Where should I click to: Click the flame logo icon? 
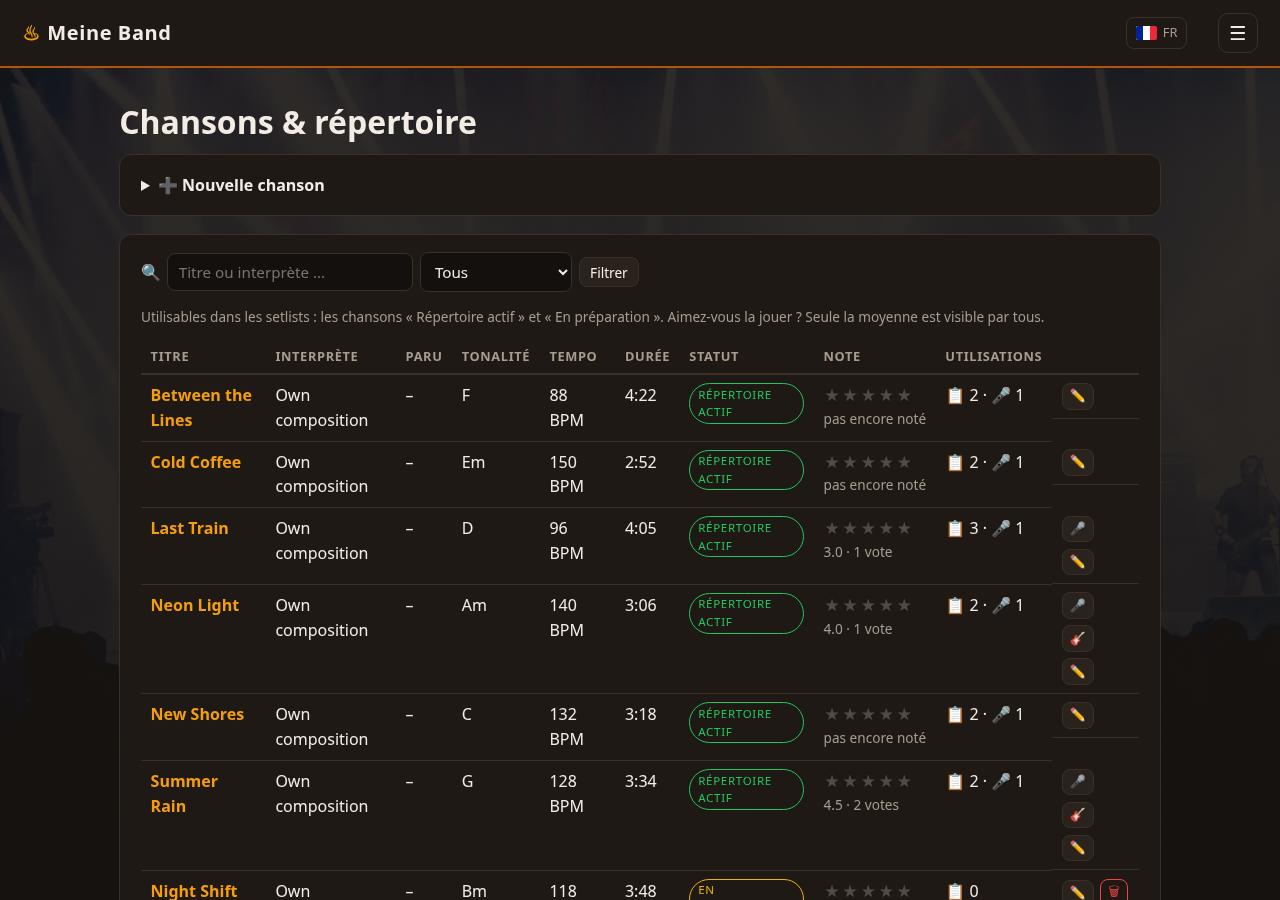point(32,33)
